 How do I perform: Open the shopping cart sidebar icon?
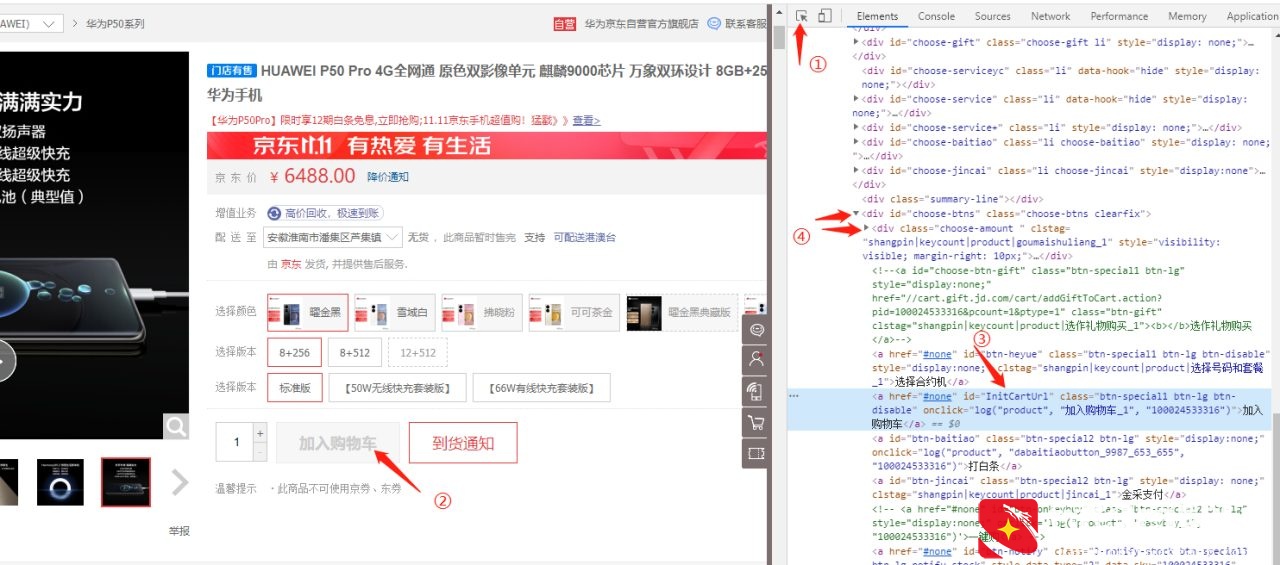click(x=756, y=422)
